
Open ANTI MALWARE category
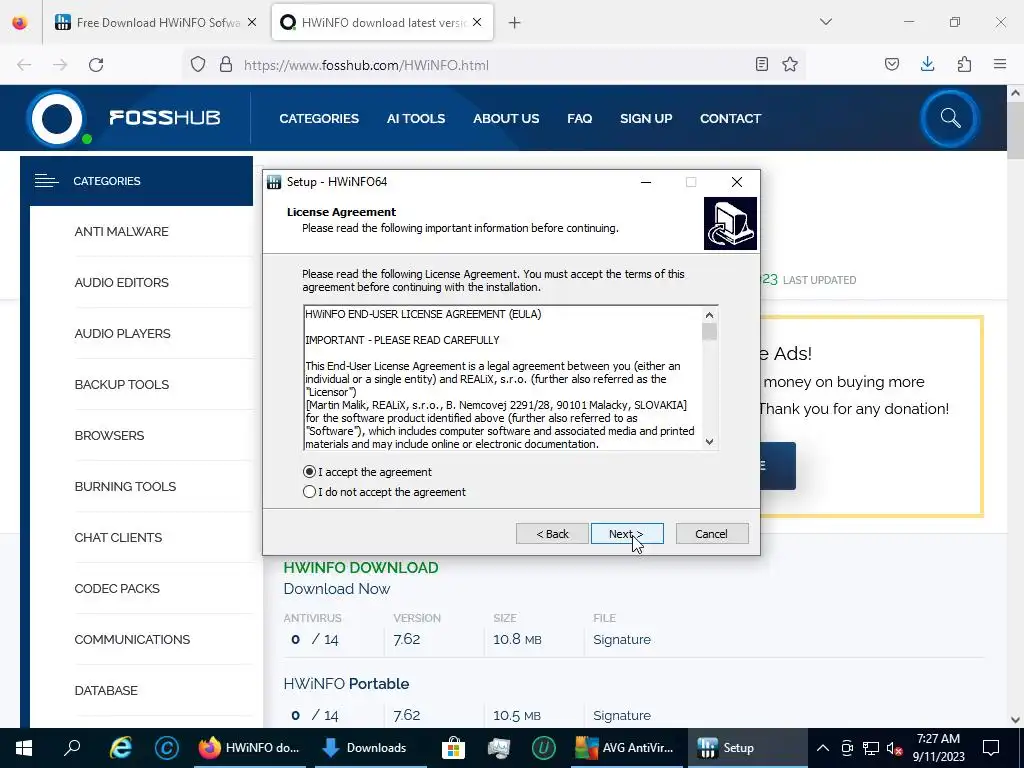(121, 232)
